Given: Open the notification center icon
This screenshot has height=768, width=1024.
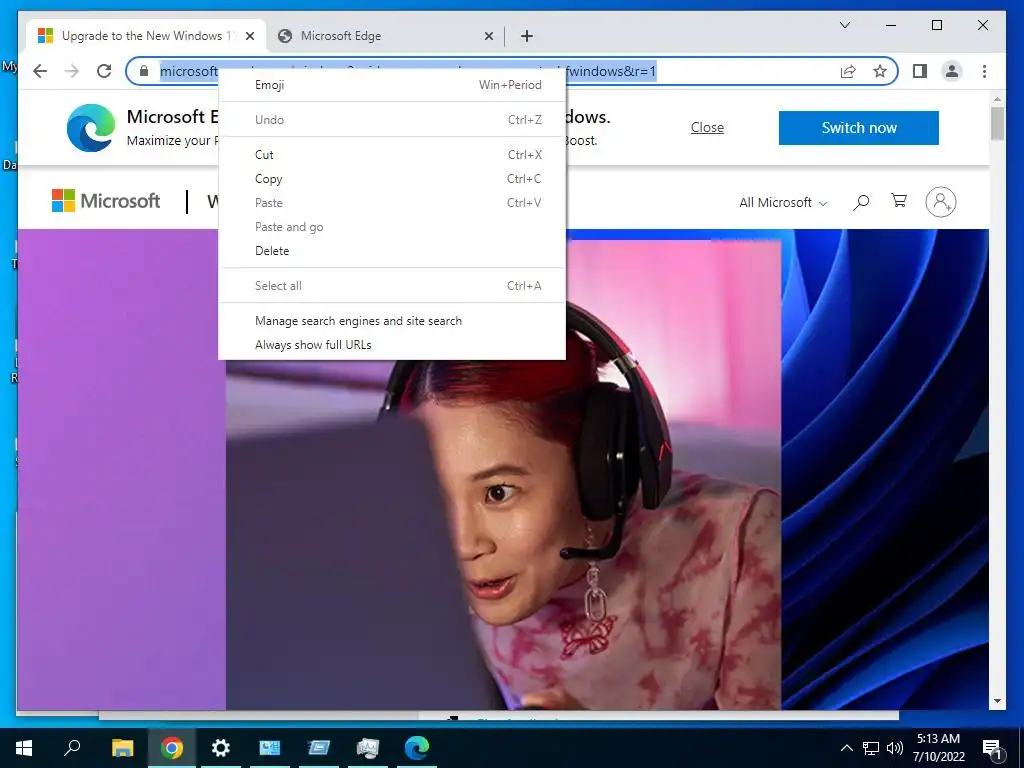Looking at the screenshot, I should click(x=993, y=749).
